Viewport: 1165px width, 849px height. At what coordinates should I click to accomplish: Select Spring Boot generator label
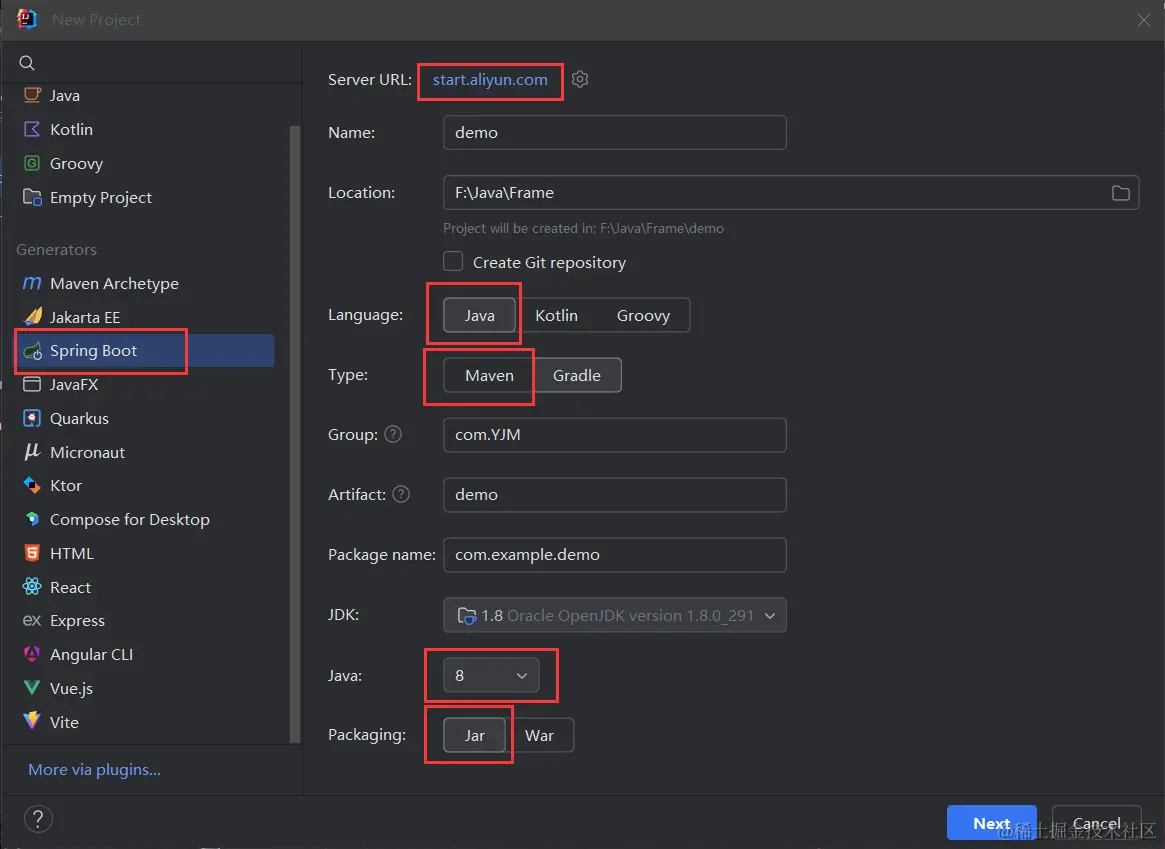click(x=94, y=351)
